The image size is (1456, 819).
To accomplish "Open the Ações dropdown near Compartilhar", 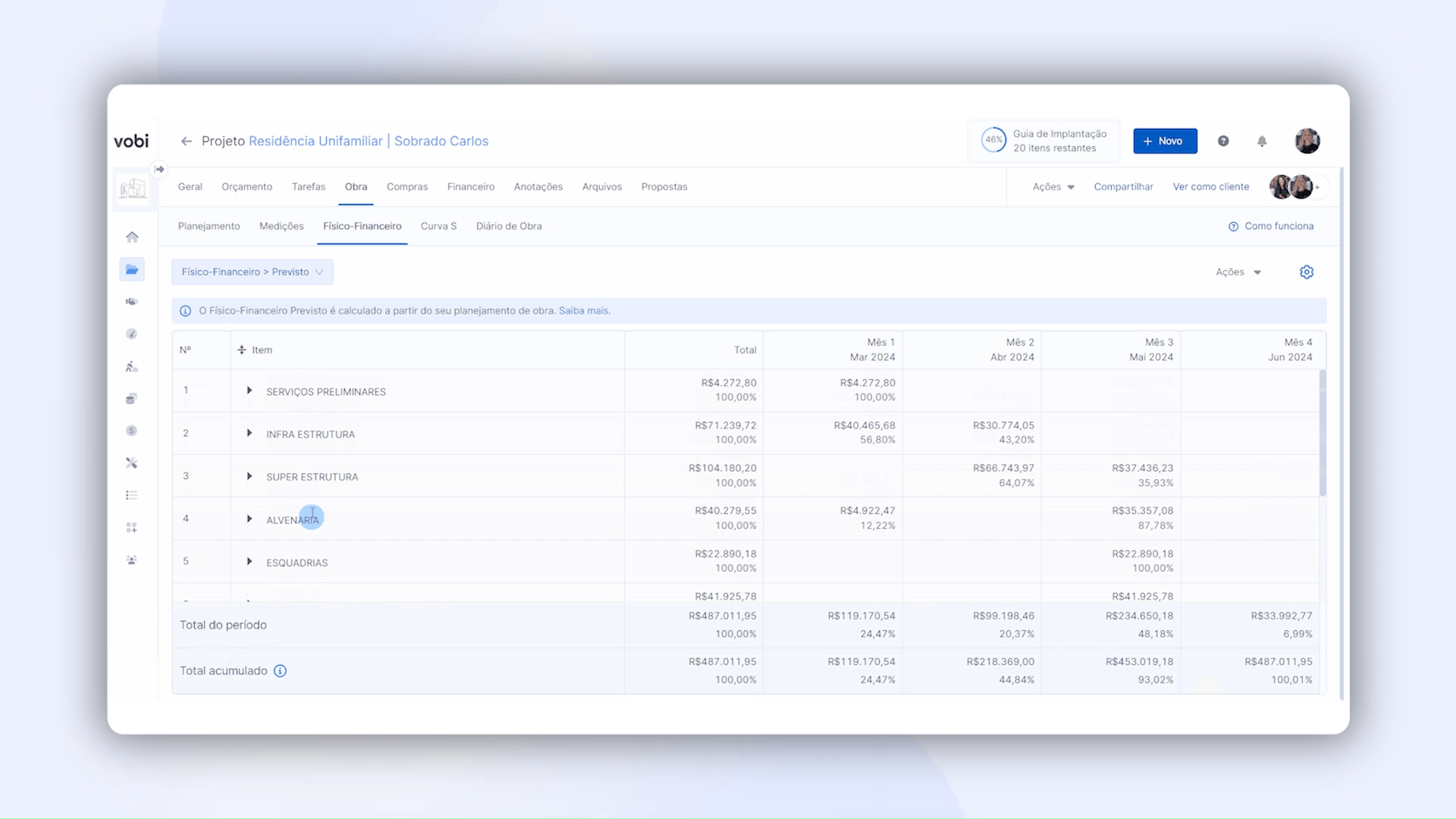I will [1053, 187].
